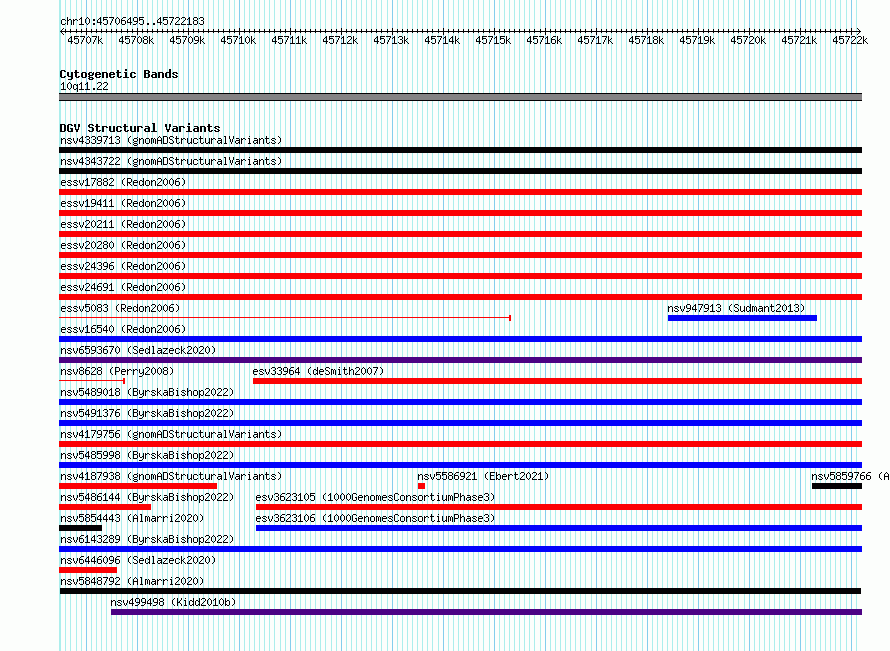Select the essv20280 (Redon2006) label
The height and width of the screenshot is (651, 890).
click(123, 245)
